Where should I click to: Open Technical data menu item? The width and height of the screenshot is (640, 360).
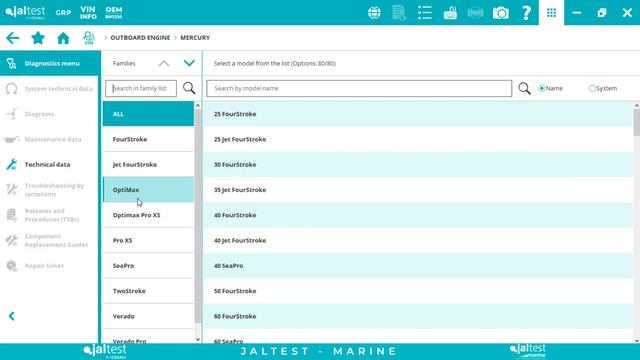click(50, 164)
